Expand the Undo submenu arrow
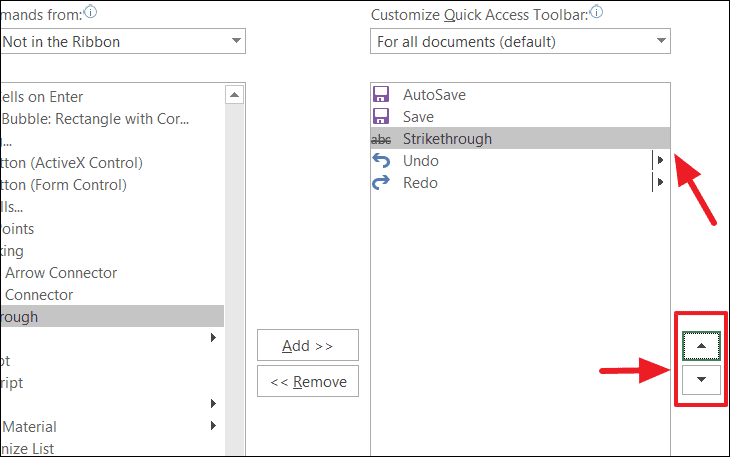 pos(658,161)
